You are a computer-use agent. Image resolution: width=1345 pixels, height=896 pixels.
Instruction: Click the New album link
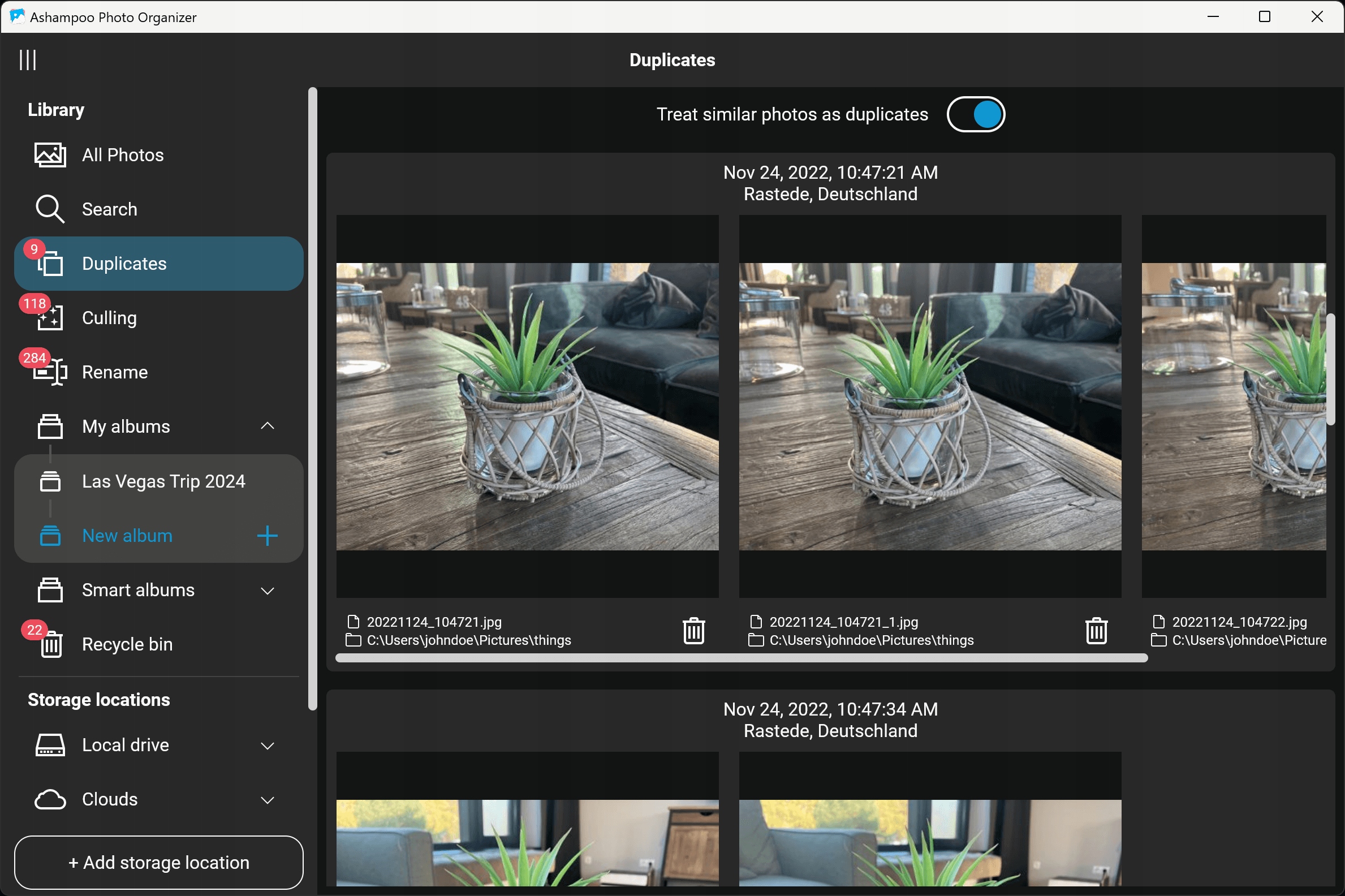(x=127, y=536)
